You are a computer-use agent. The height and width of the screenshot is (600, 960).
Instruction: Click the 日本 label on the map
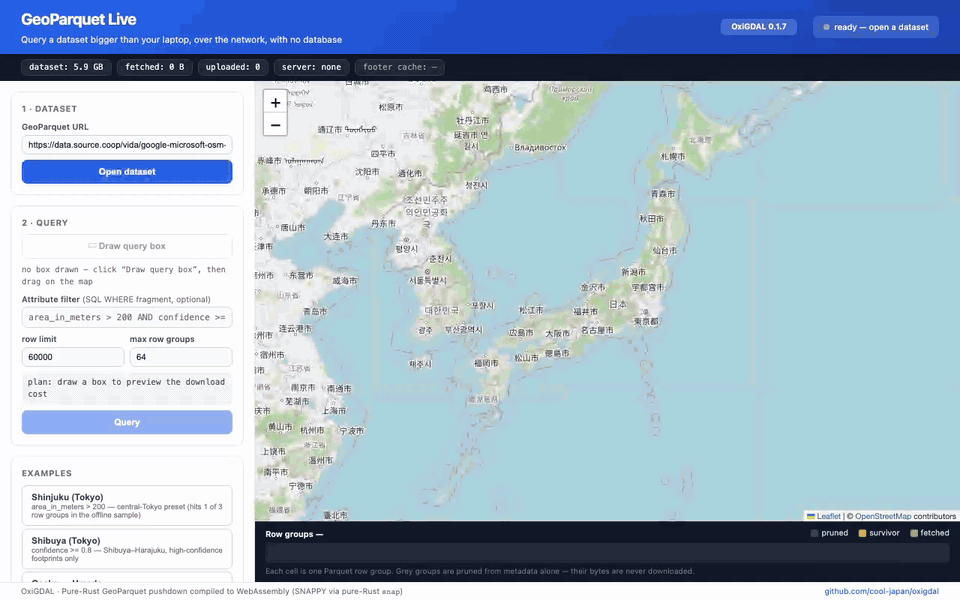tap(618, 304)
